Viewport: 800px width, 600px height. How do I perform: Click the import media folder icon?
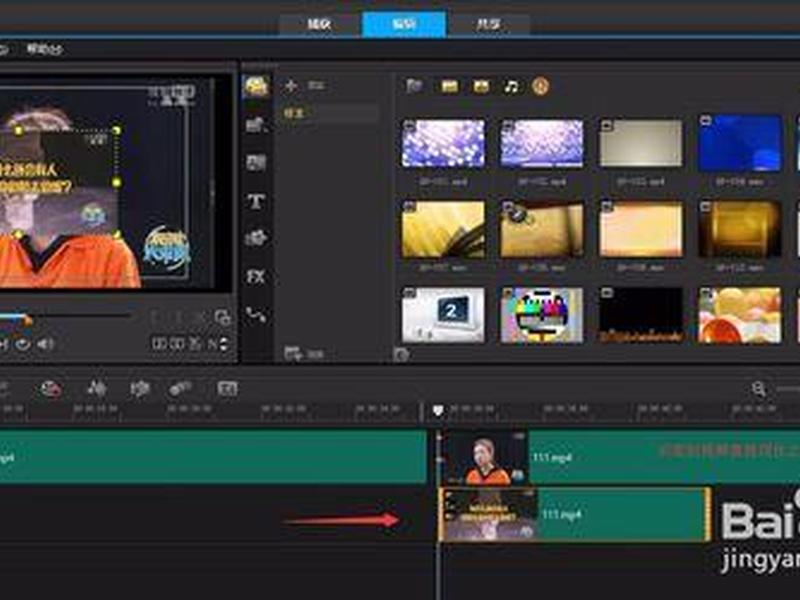coord(414,86)
